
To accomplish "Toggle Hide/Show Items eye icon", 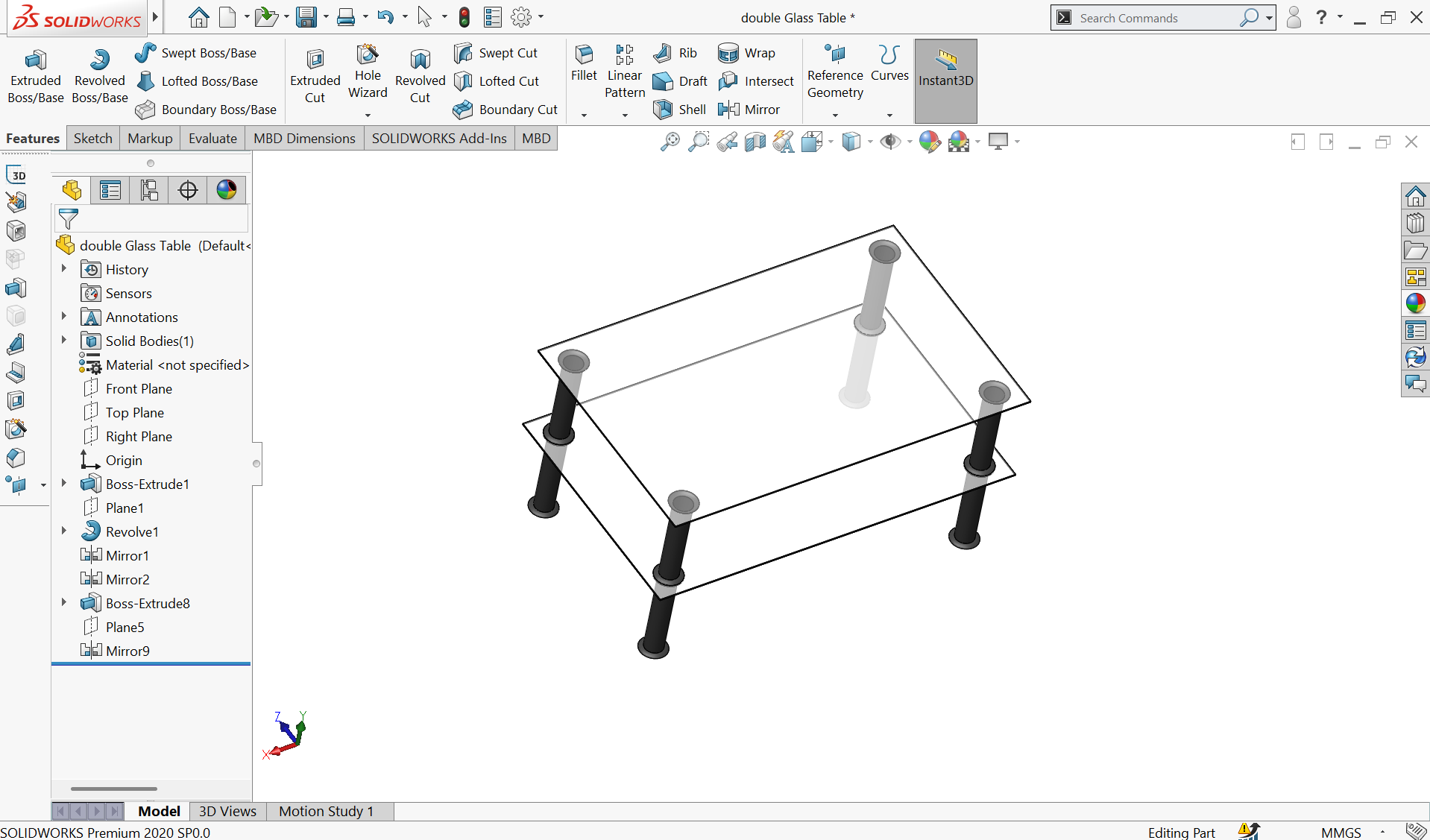I will pyautogui.click(x=889, y=142).
